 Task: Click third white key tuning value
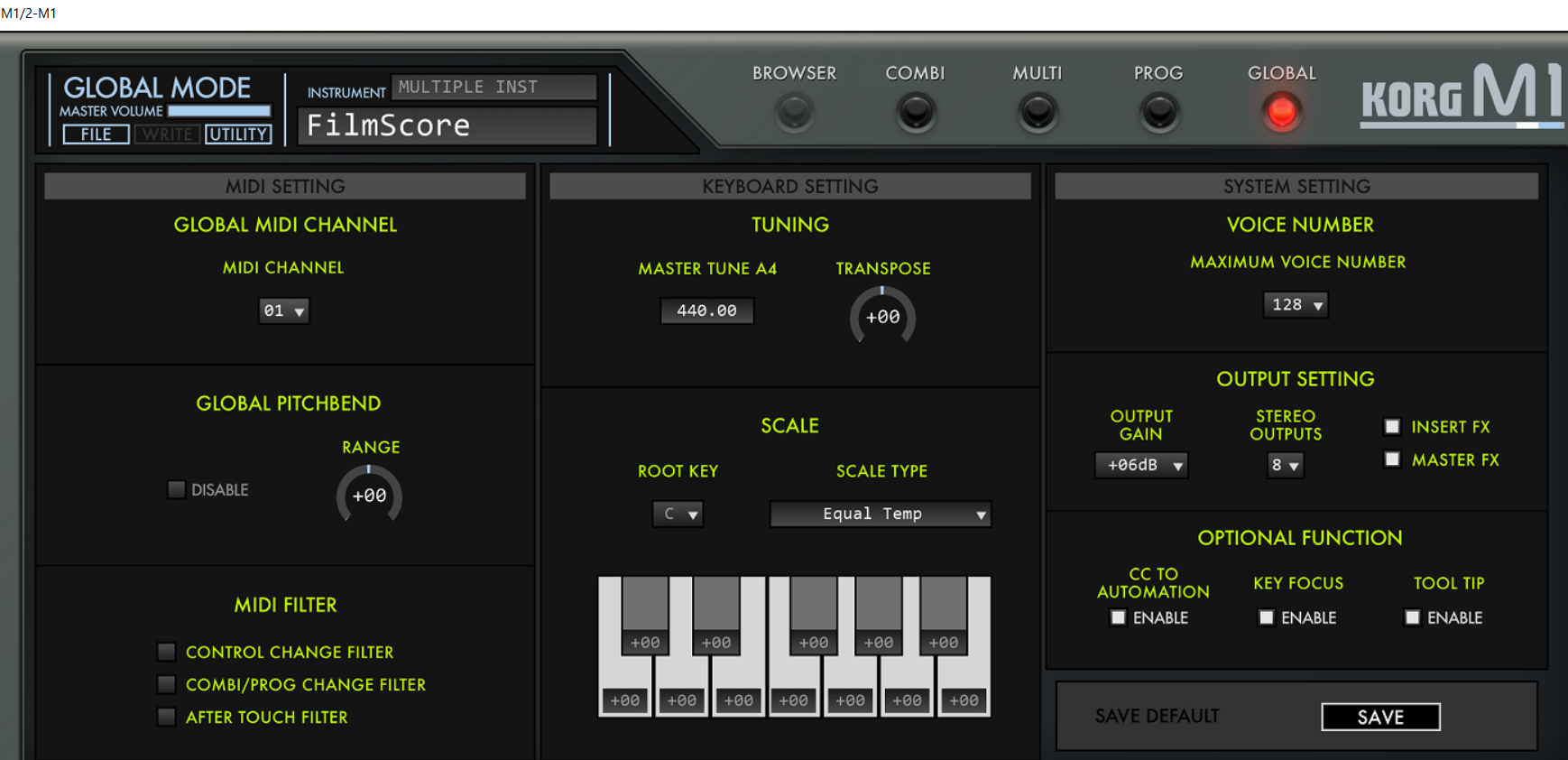coord(739,700)
